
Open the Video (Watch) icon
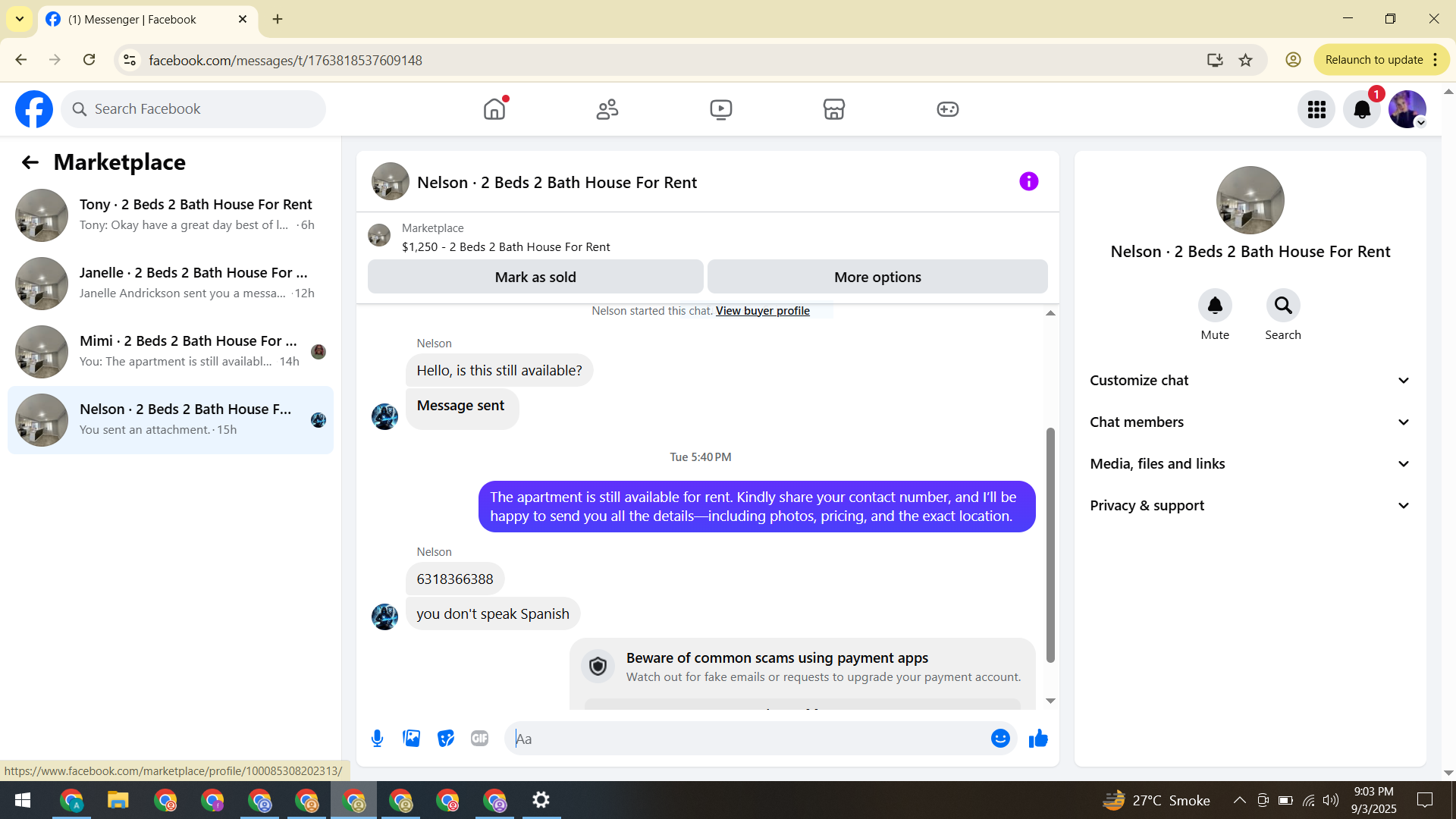pyautogui.click(x=721, y=109)
